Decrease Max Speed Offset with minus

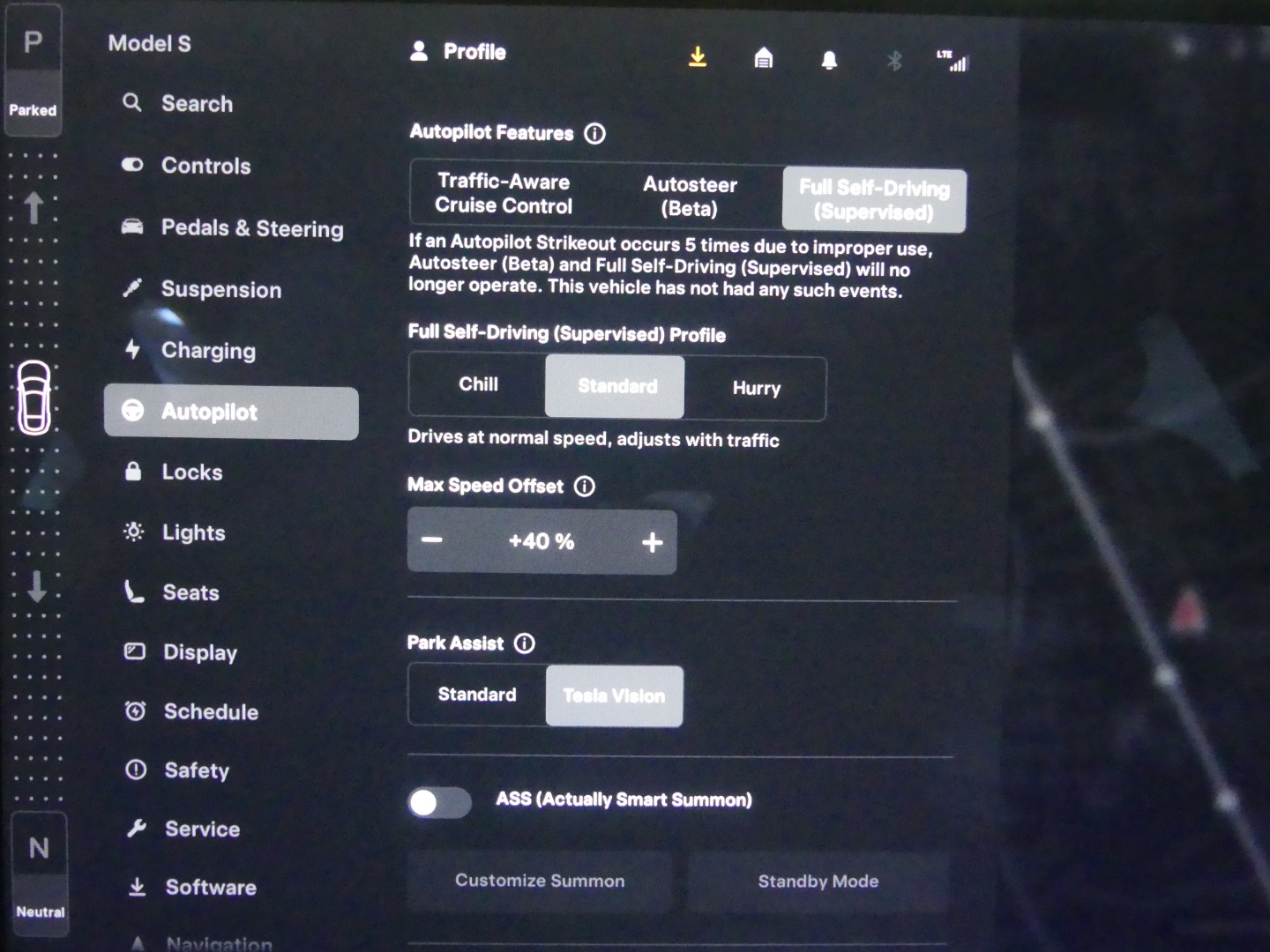coord(432,539)
